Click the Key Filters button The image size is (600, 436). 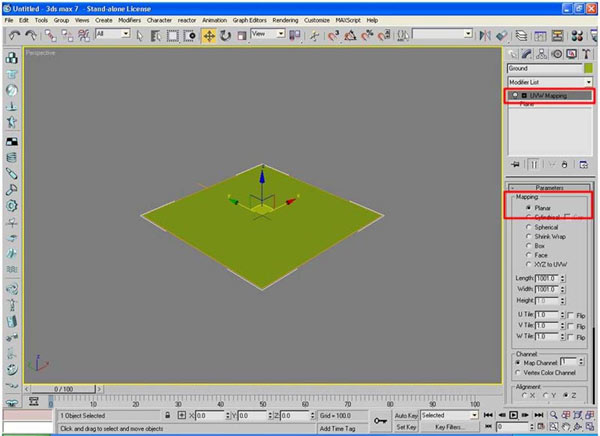pyautogui.click(x=448, y=426)
